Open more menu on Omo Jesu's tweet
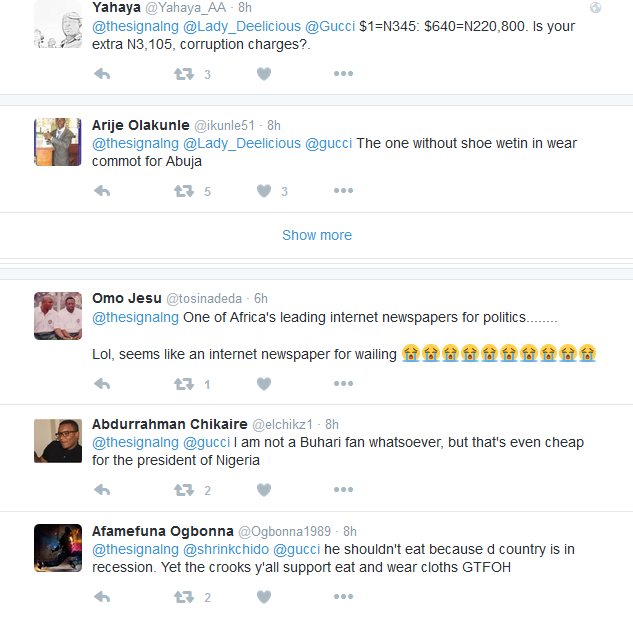The image size is (633, 617). pos(343,384)
